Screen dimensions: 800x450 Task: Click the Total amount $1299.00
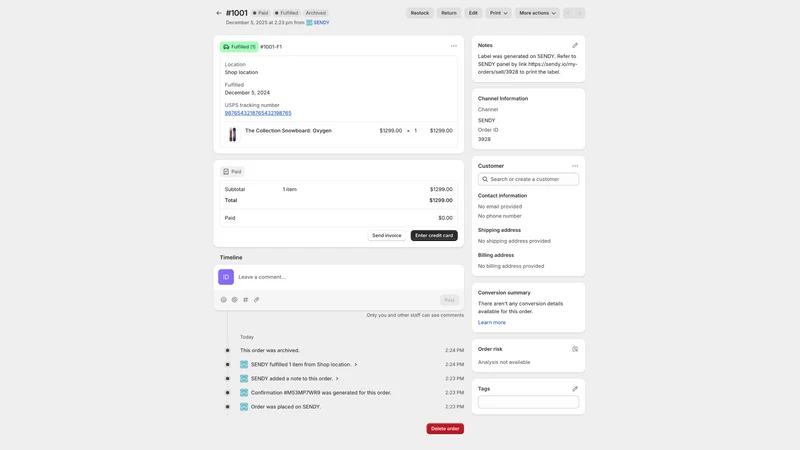(441, 201)
